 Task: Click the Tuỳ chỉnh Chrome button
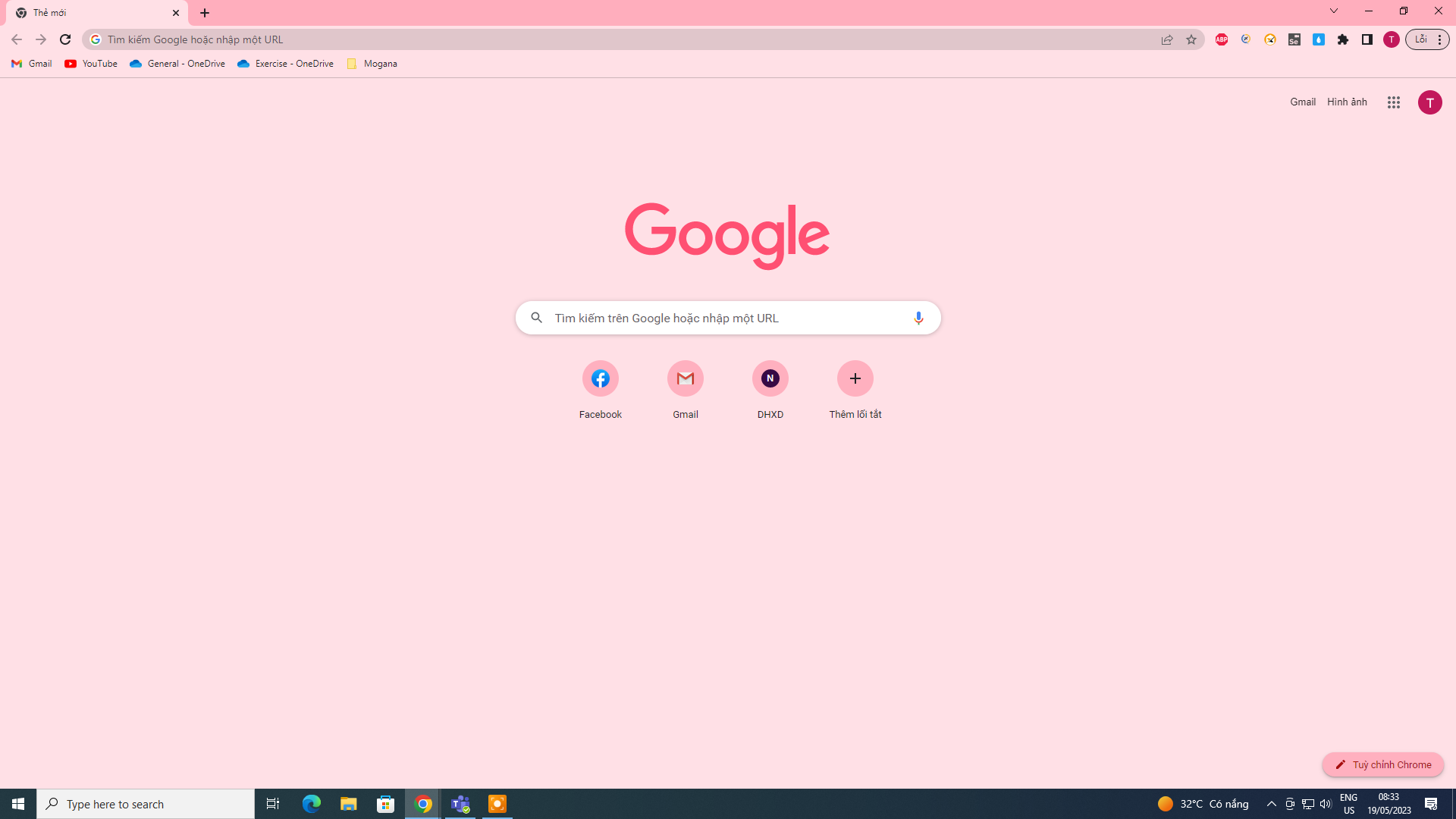[x=1382, y=764]
